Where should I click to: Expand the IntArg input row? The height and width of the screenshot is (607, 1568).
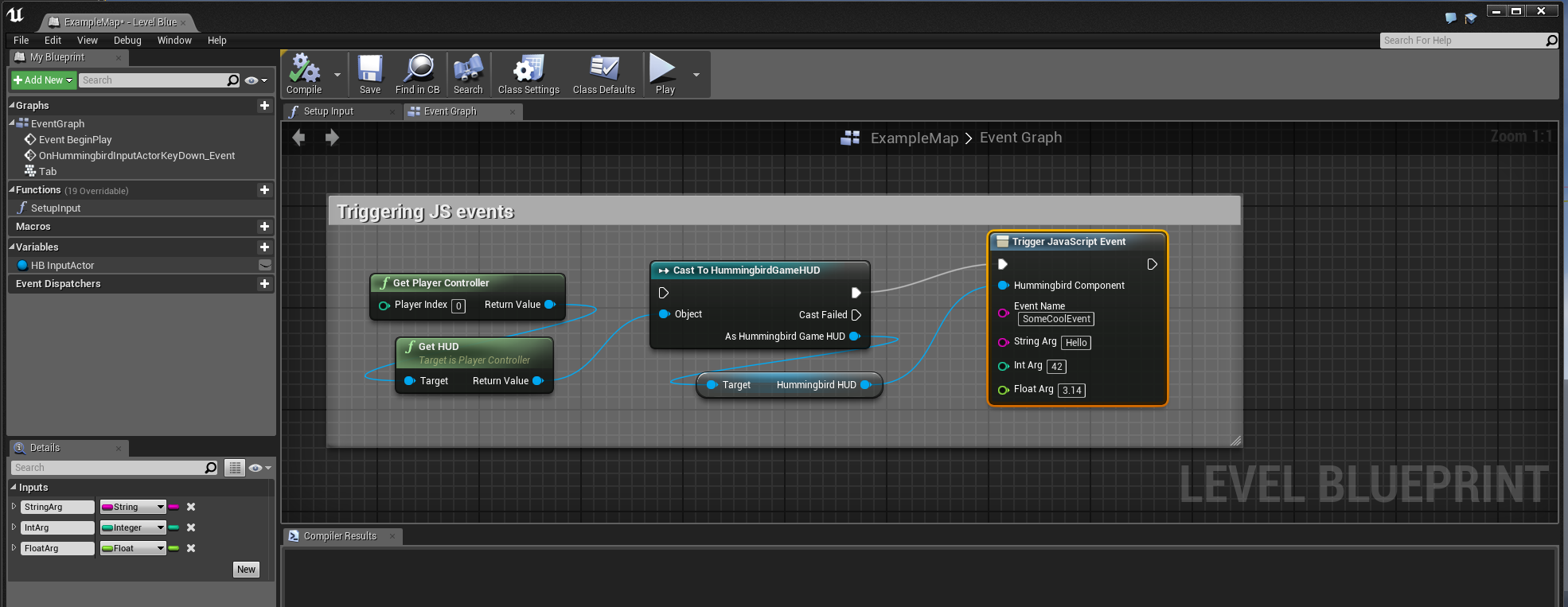click(x=14, y=527)
